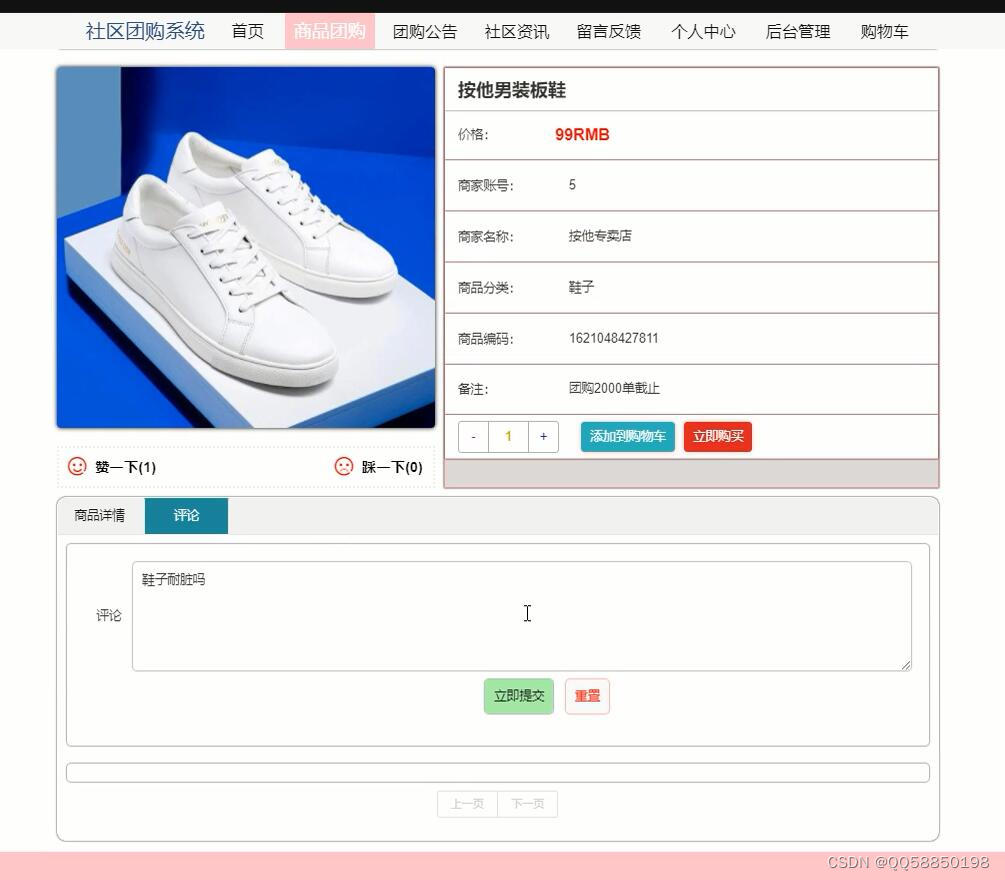Image resolution: width=1005 pixels, height=880 pixels.
Task: Click the smiley face like icon
Action: coord(77,466)
